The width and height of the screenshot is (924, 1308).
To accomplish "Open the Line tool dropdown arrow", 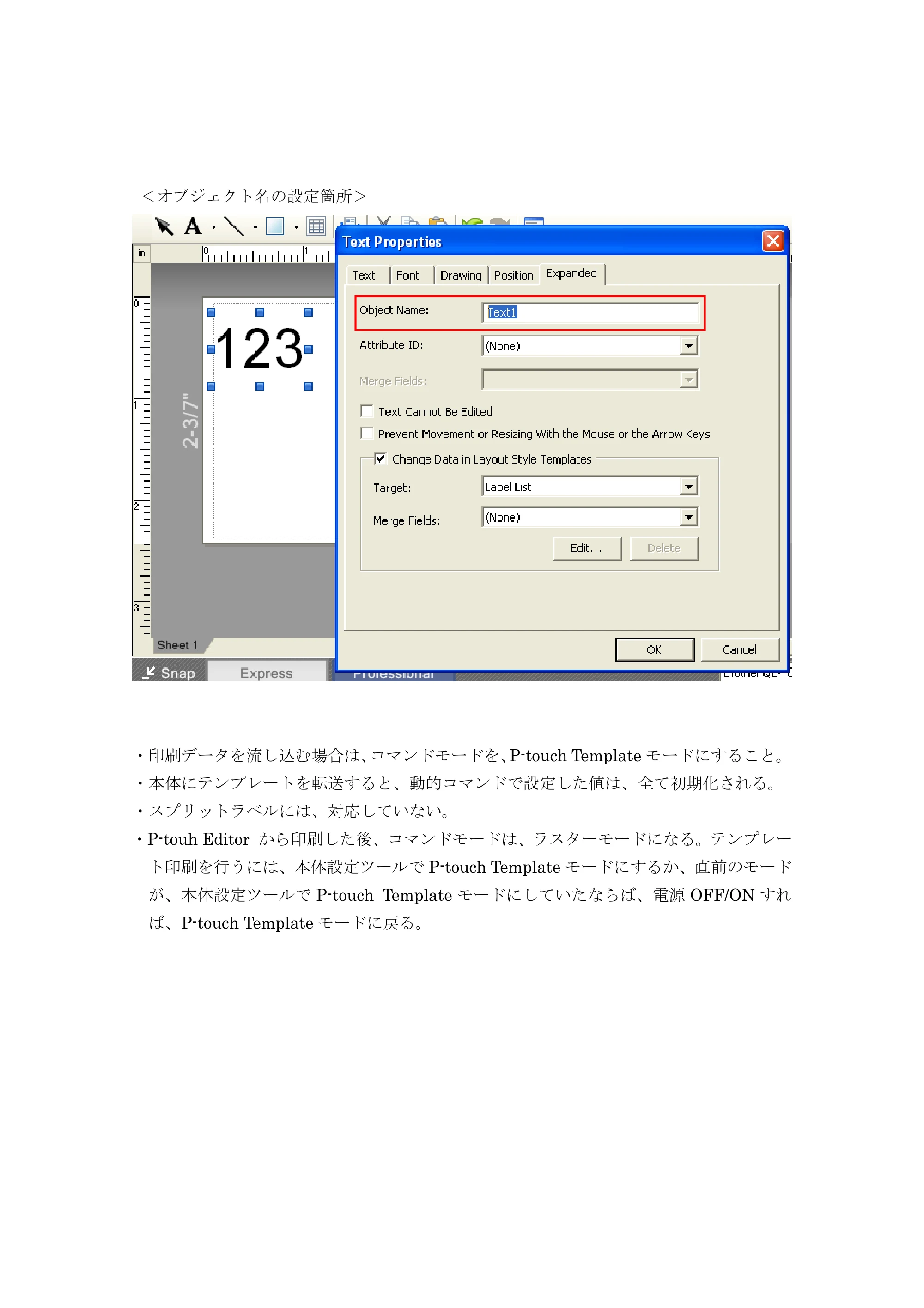I will click(x=255, y=227).
